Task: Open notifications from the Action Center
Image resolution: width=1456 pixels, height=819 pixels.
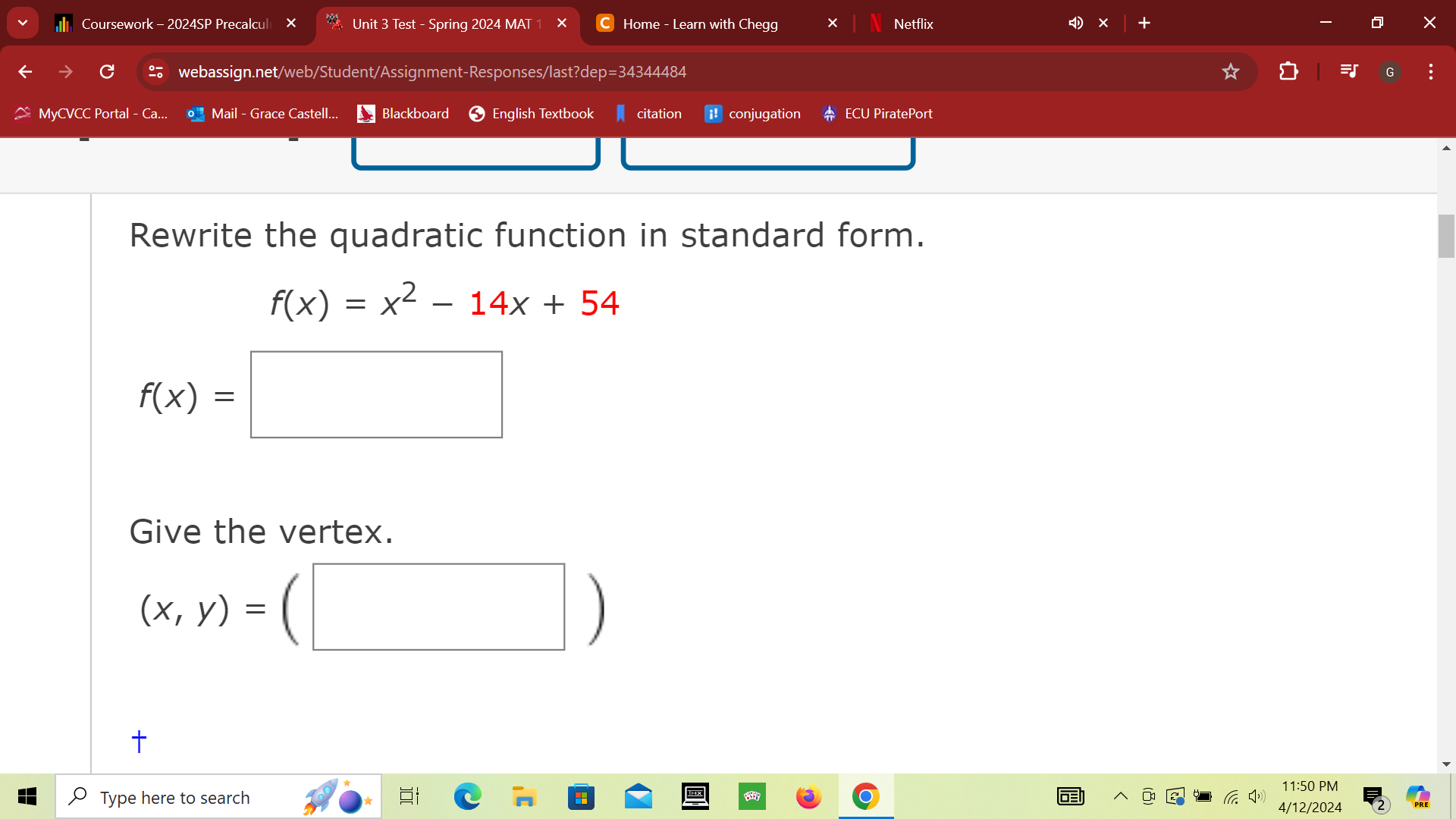Action: pyautogui.click(x=1374, y=796)
